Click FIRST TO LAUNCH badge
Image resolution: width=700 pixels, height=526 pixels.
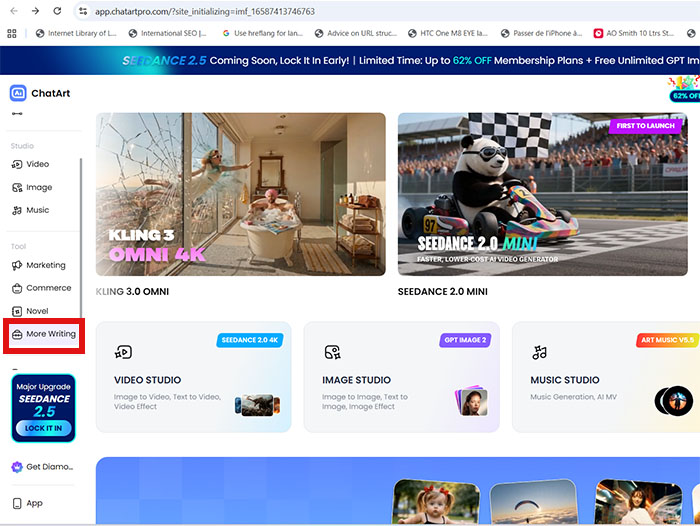pyautogui.click(x=646, y=126)
